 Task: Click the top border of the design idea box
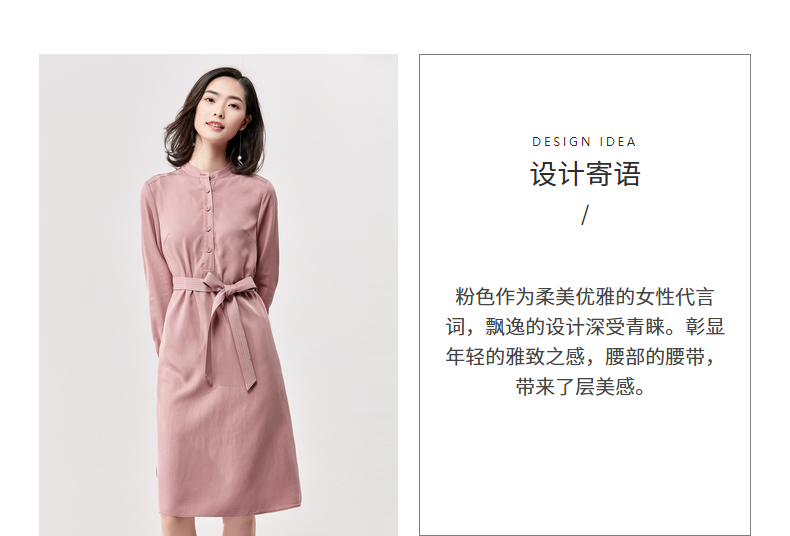tap(584, 54)
